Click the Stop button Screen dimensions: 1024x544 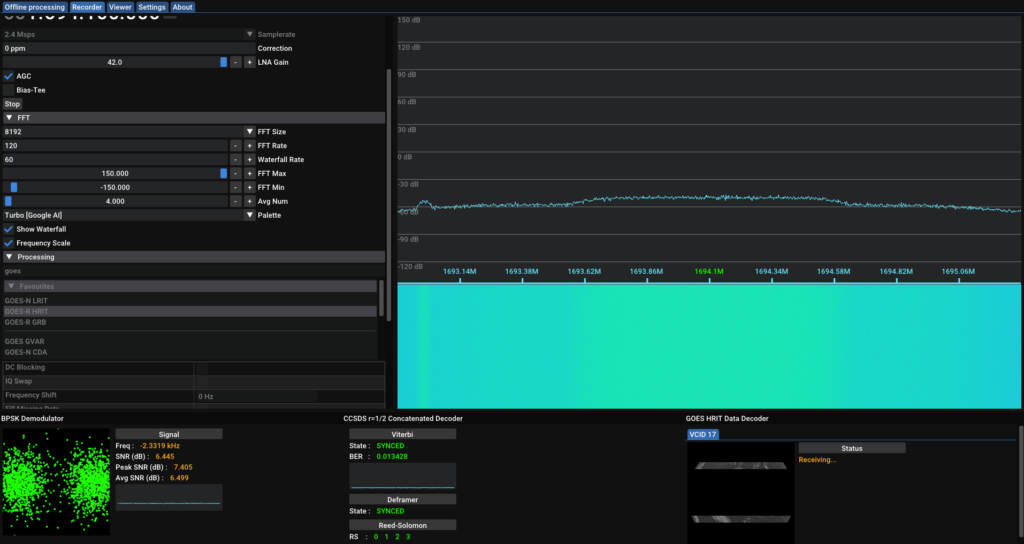tap(12, 104)
